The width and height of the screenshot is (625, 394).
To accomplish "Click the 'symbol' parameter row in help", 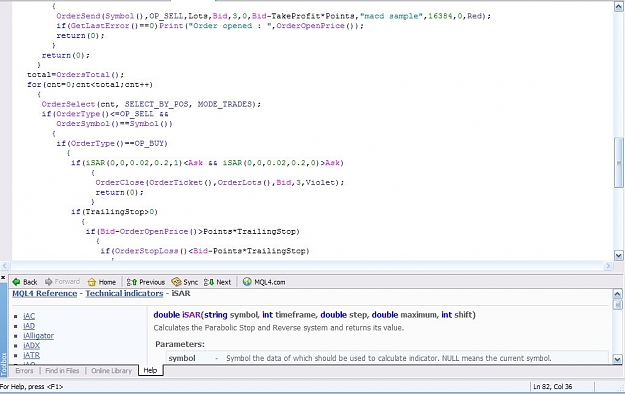I will click(387, 358).
